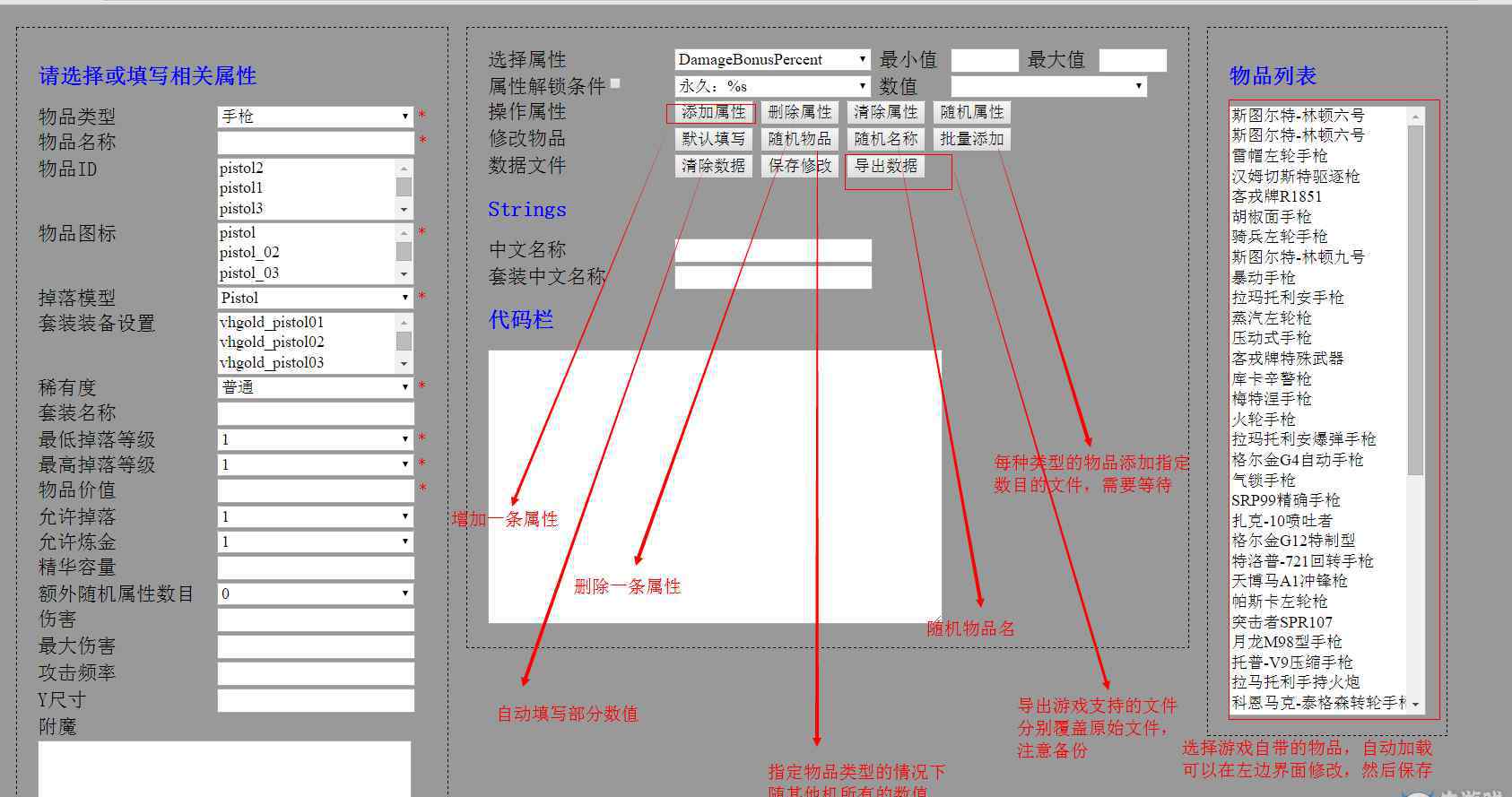The image size is (1512, 797).
Task: Open the 允许掉落 dropdown
Action: [x=315, y=516]
